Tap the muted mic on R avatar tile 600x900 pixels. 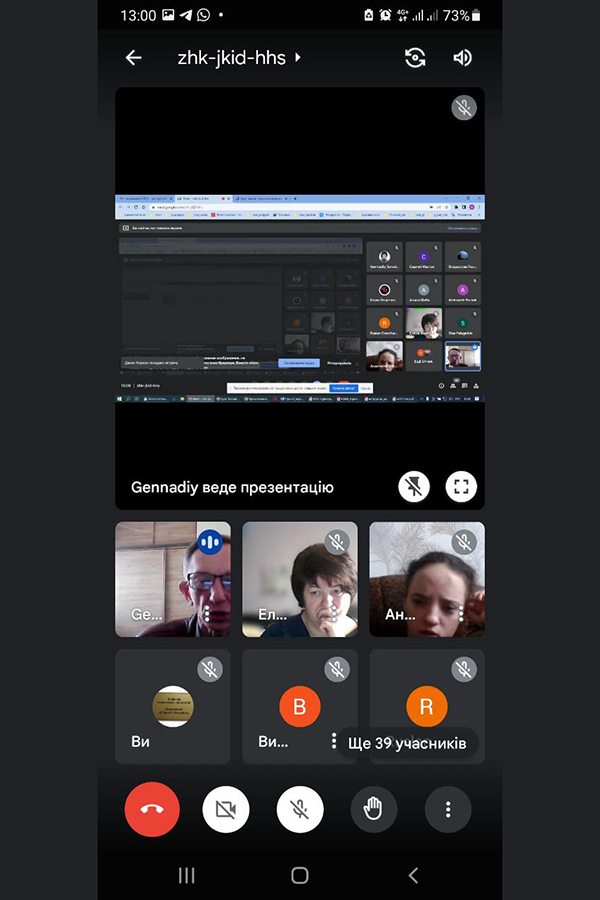pos(464,669)
